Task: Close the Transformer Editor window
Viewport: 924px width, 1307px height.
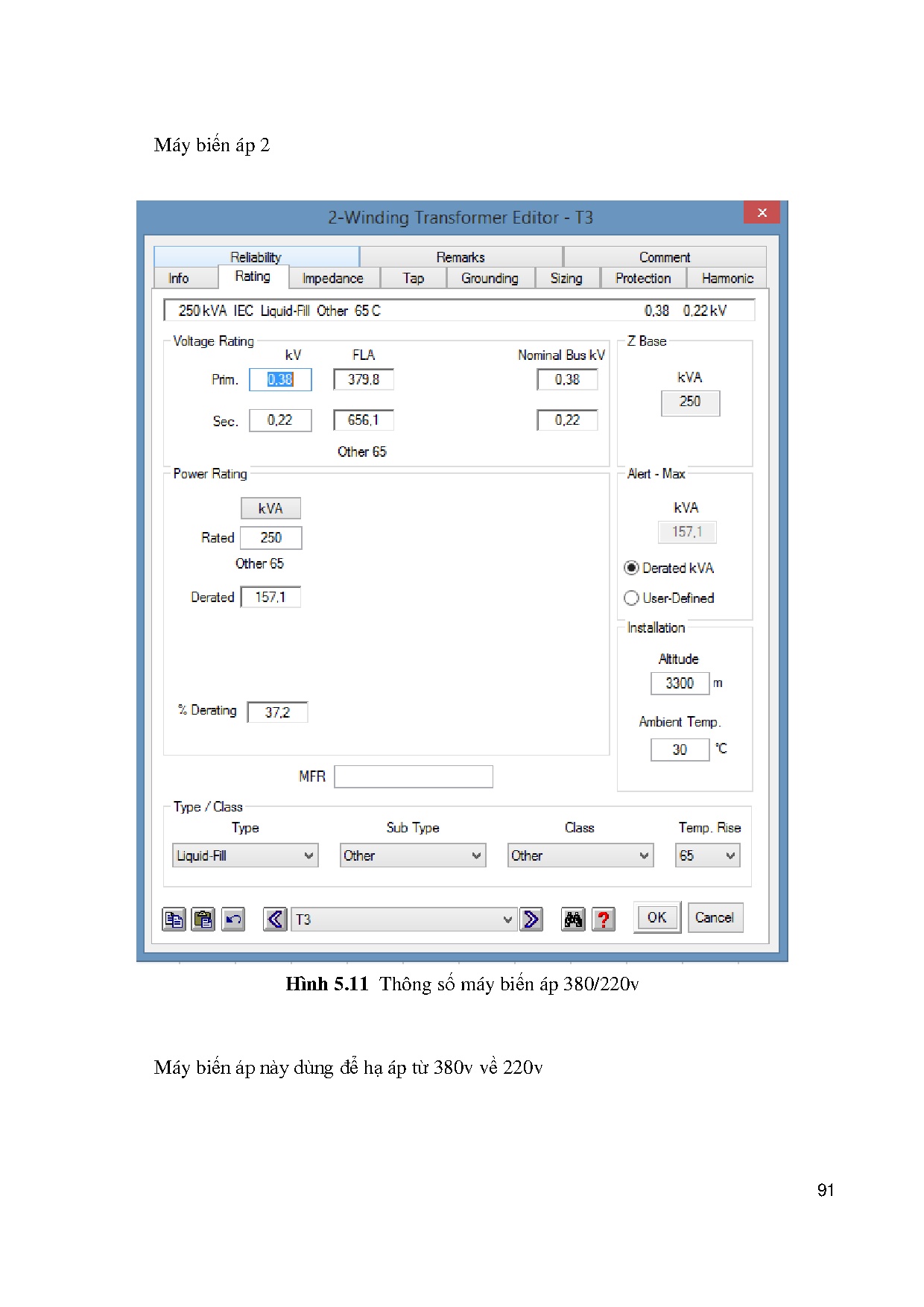Action: coord(762,212)
